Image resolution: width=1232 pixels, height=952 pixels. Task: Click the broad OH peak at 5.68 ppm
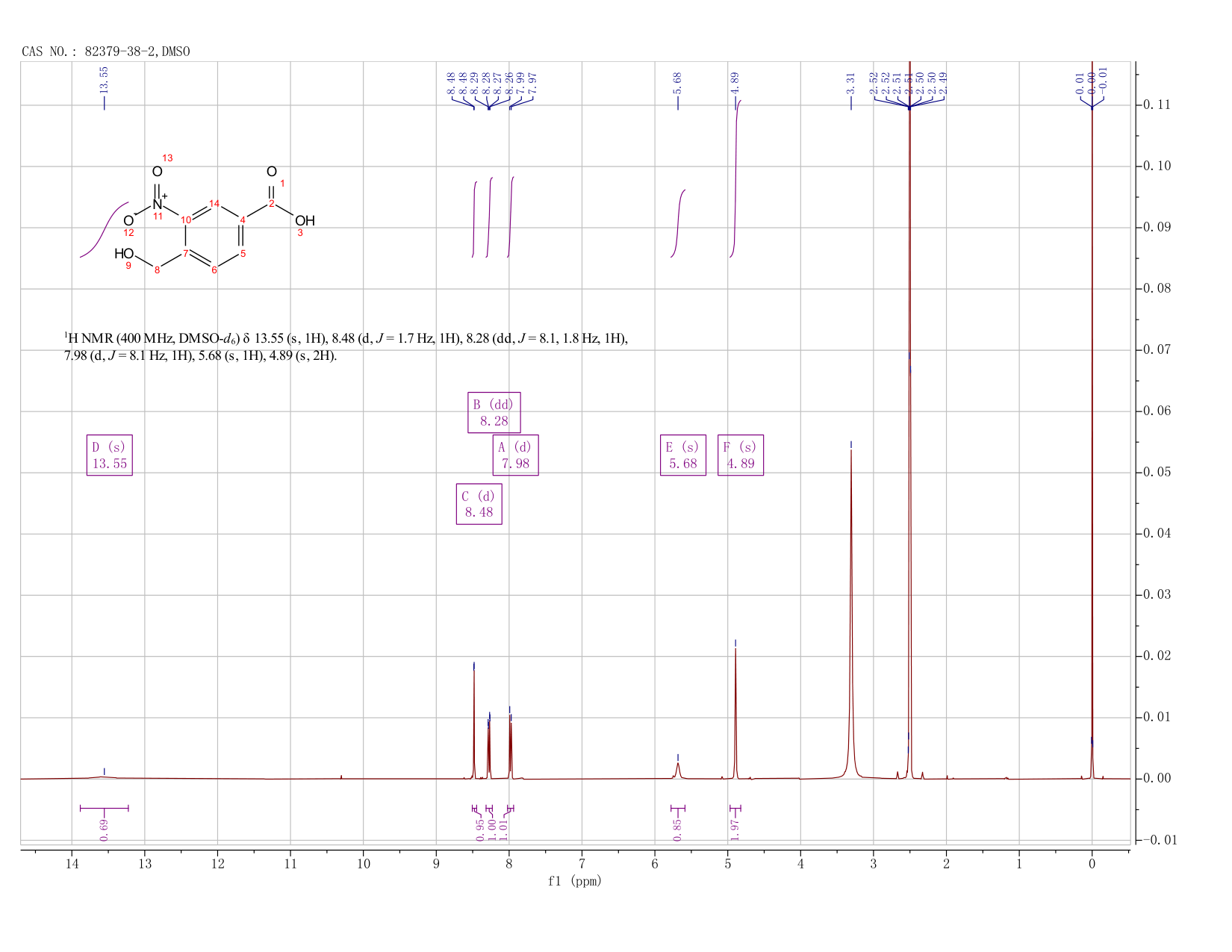tap(678, 769)
